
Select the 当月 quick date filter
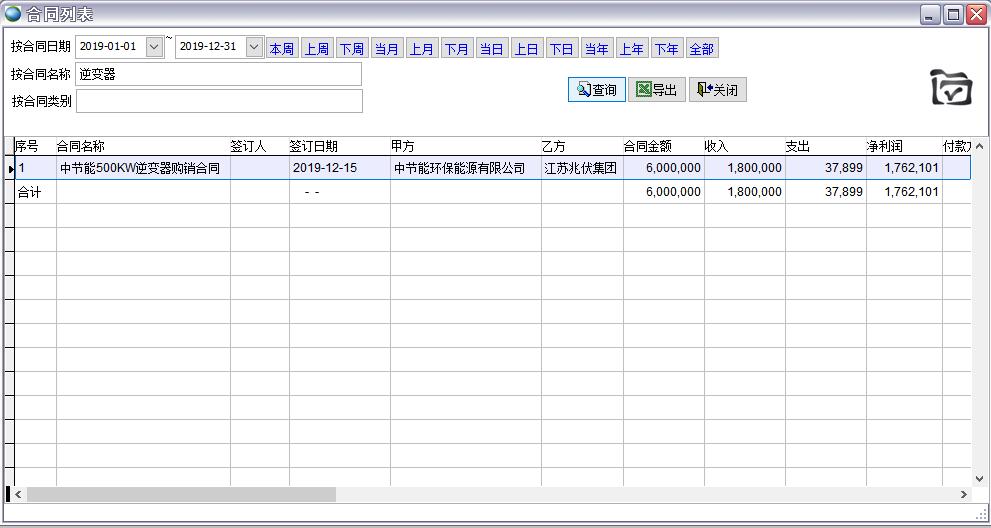pos(386,49)
